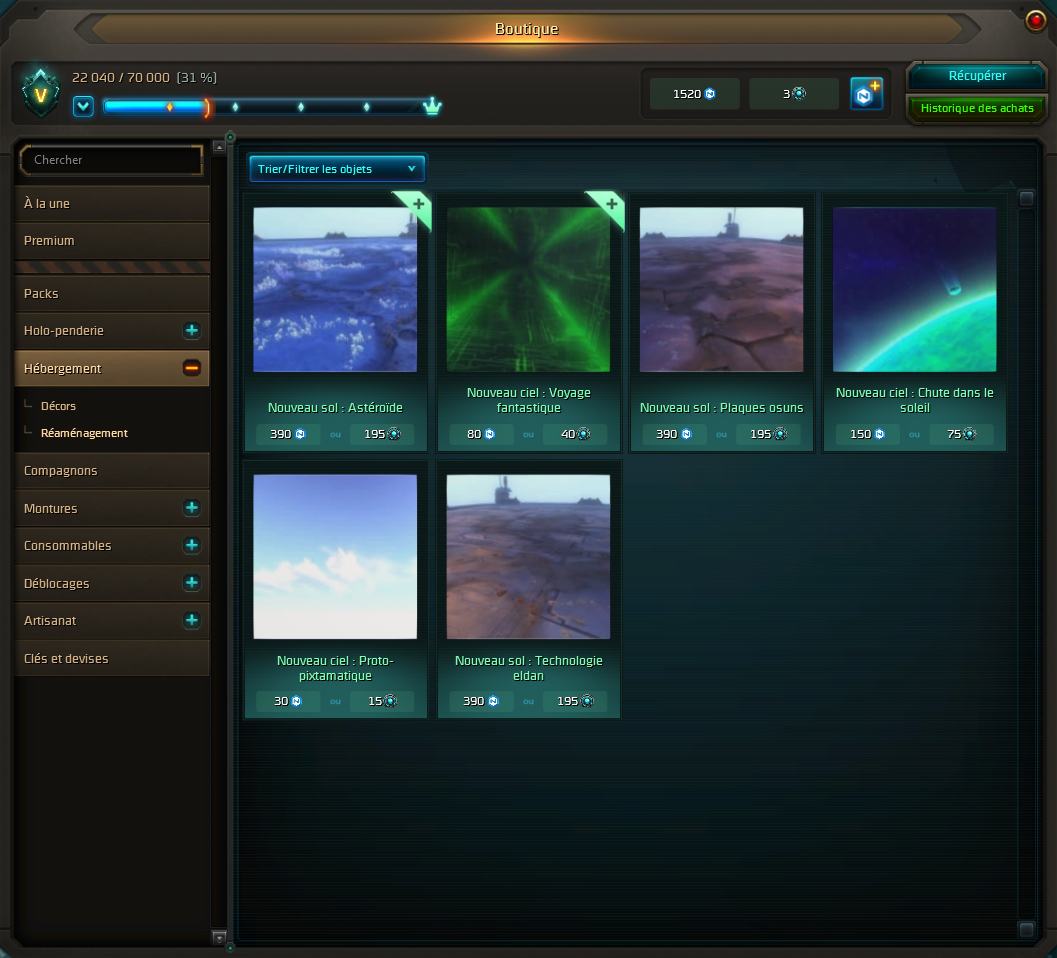The width and height of the screenshot is (1057, 958).
Task: Buy Astéroïde for 390 NCoin
Action: coord(288,434)
